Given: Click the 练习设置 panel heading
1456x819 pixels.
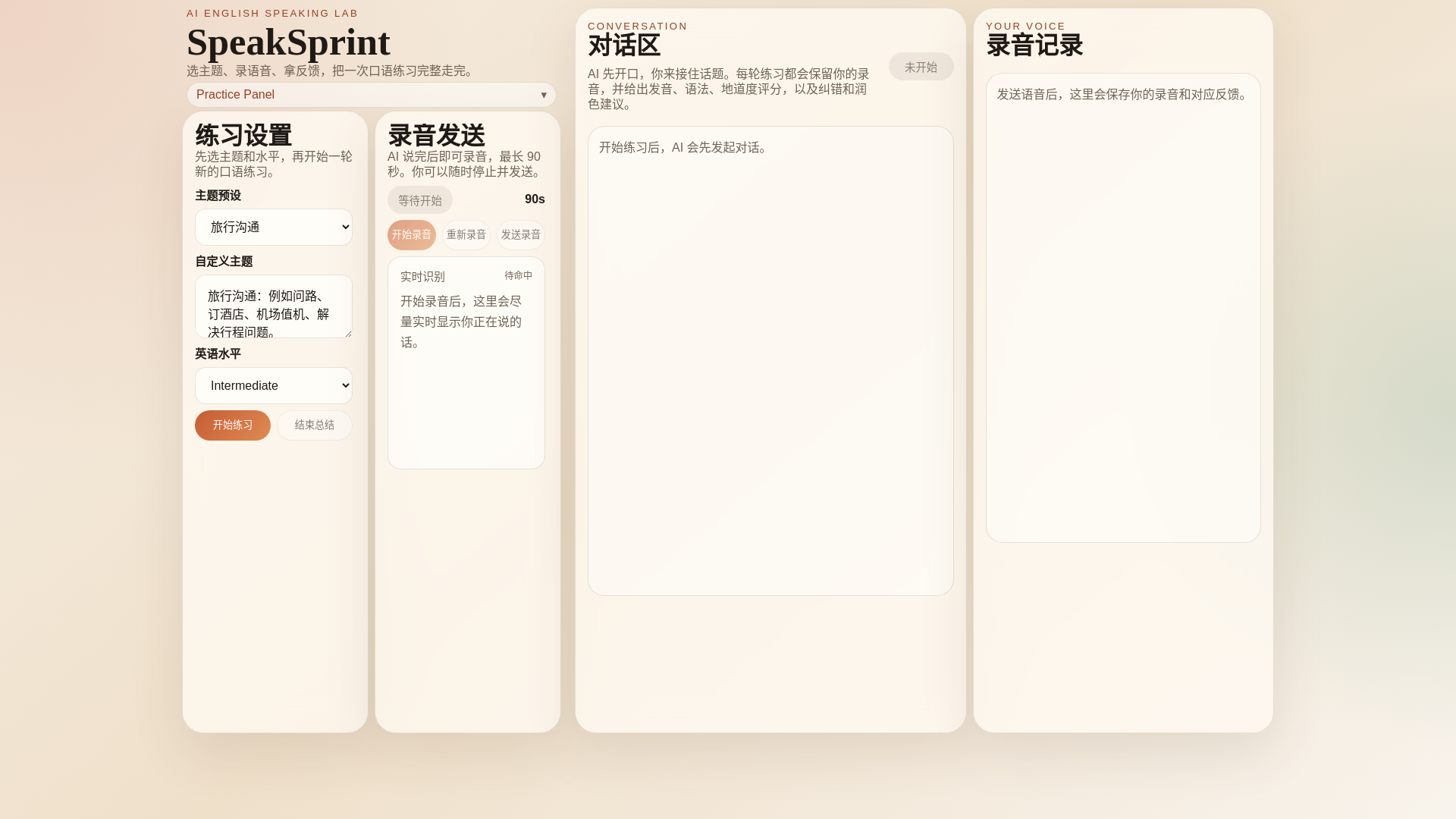Looking at the screenshot, I should (x=243, y=136).
